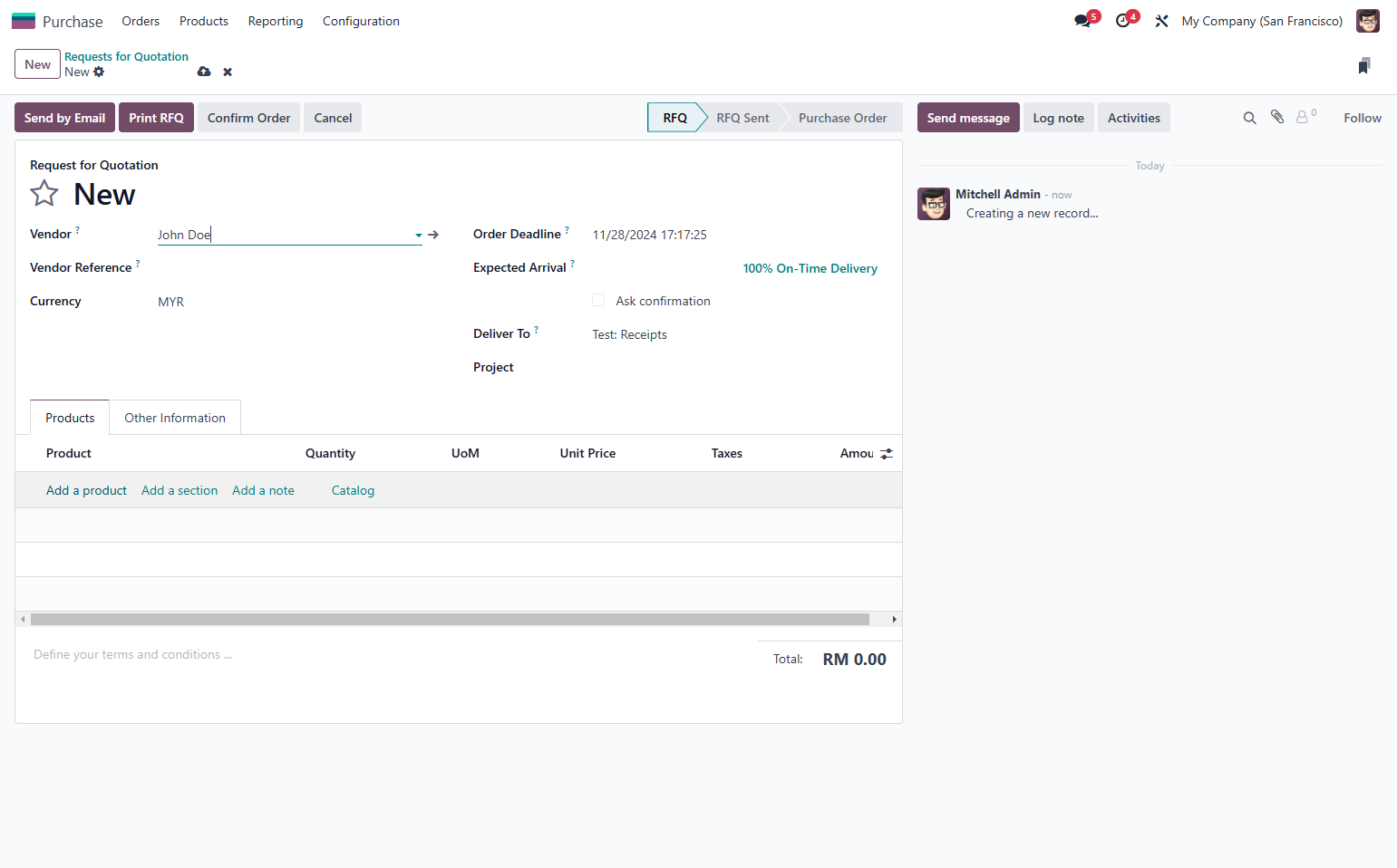The image size is (1397, 868).
Task: Open the product Catalog link
Action: pos(353,490)
